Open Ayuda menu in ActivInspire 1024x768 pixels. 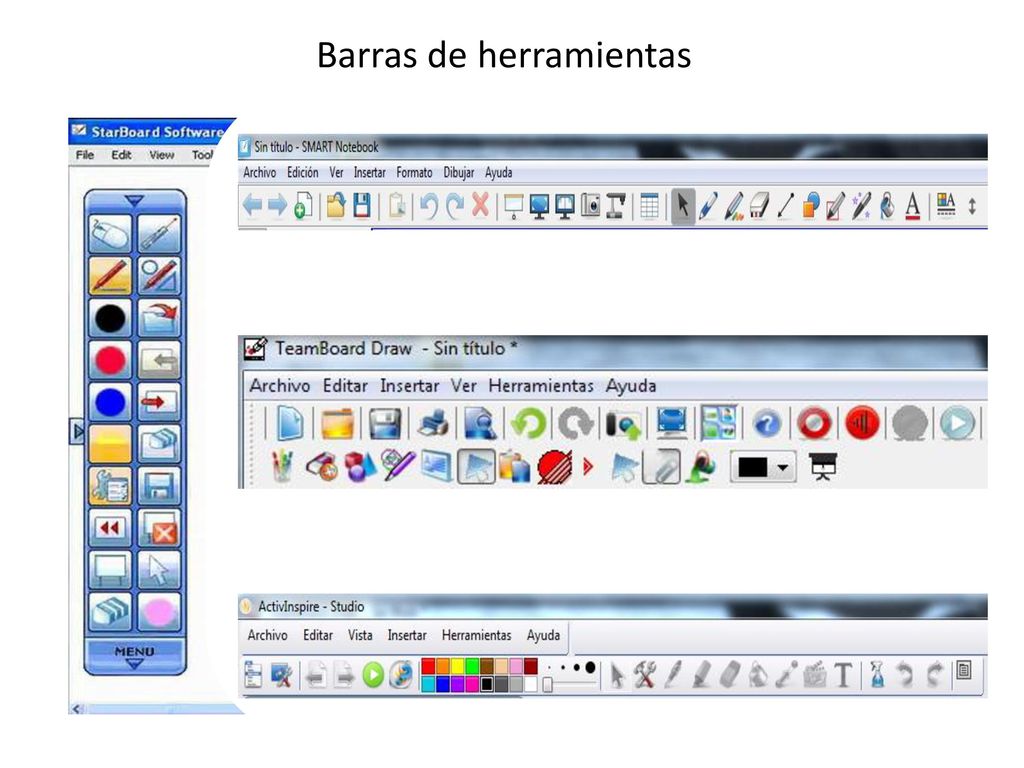click(x=543, y=635)
